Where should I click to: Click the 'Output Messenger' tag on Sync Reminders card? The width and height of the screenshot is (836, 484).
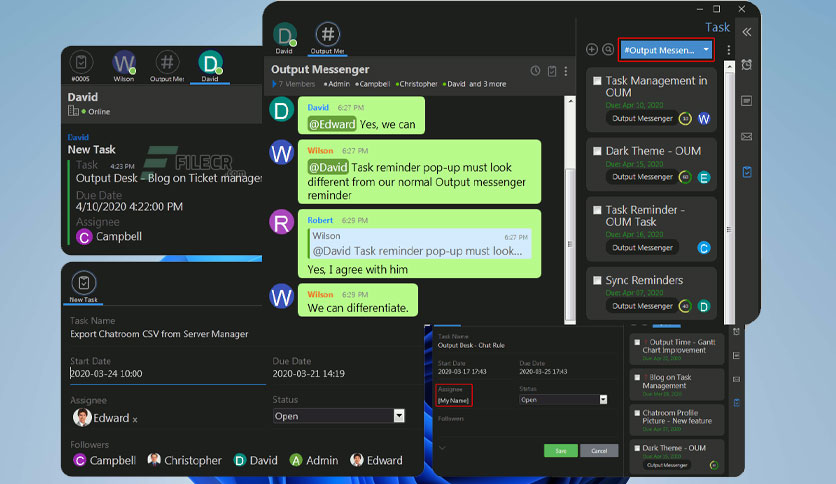pyautogui.click(x=642, y=306)
